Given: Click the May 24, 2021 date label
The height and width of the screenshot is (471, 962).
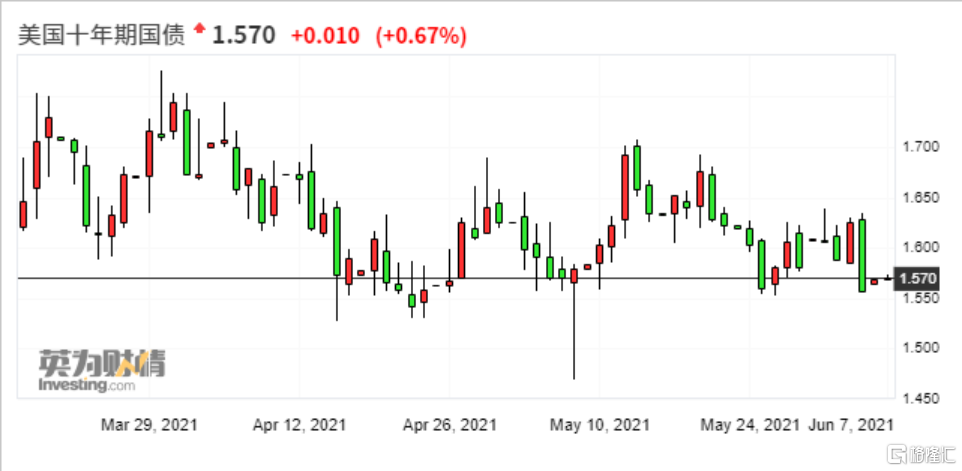Looking at the screenshot, I should 749,425.
